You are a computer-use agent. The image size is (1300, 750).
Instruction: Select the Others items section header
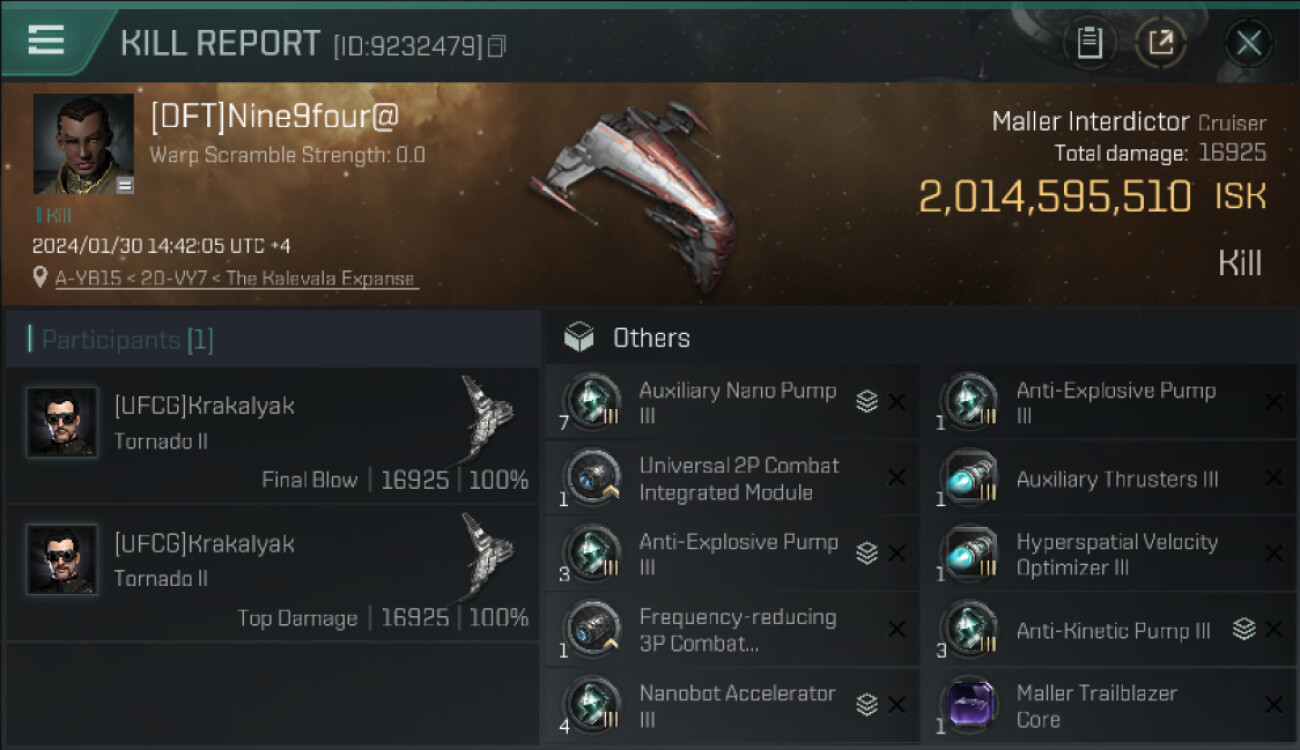coord(650,338)
